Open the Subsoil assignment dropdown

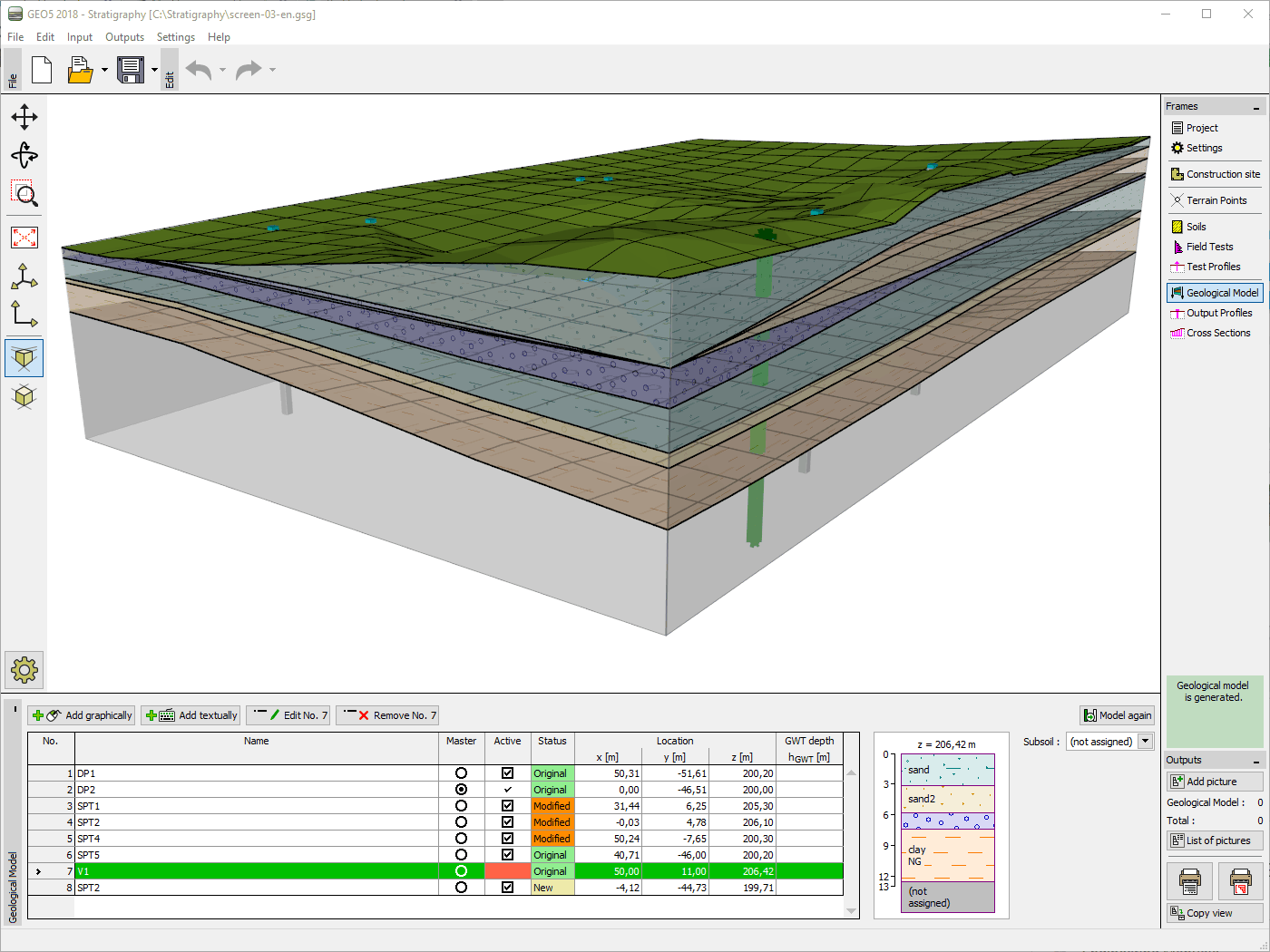coord(1143,741)
